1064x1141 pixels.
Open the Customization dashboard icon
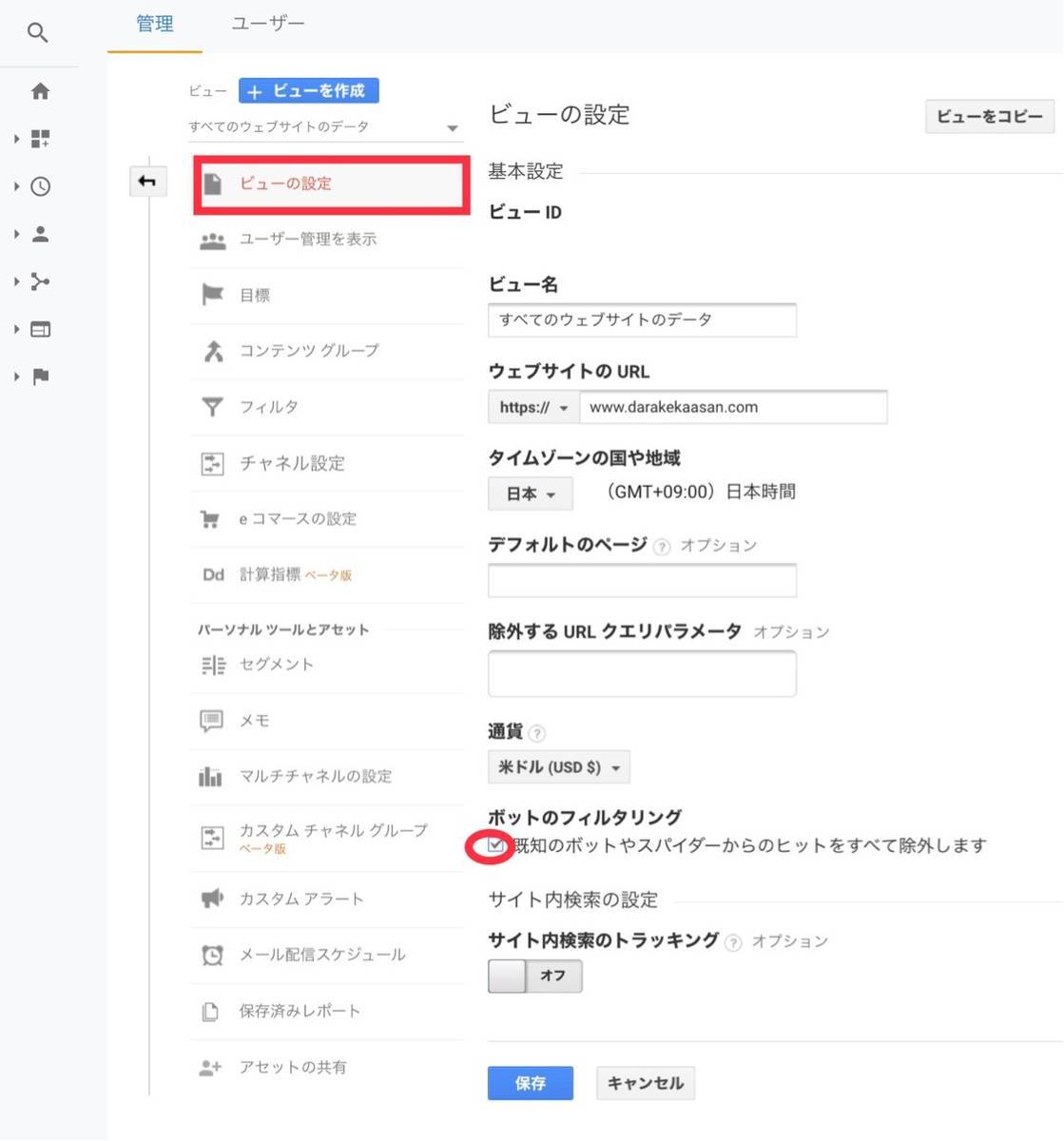(x=40, y=139)
